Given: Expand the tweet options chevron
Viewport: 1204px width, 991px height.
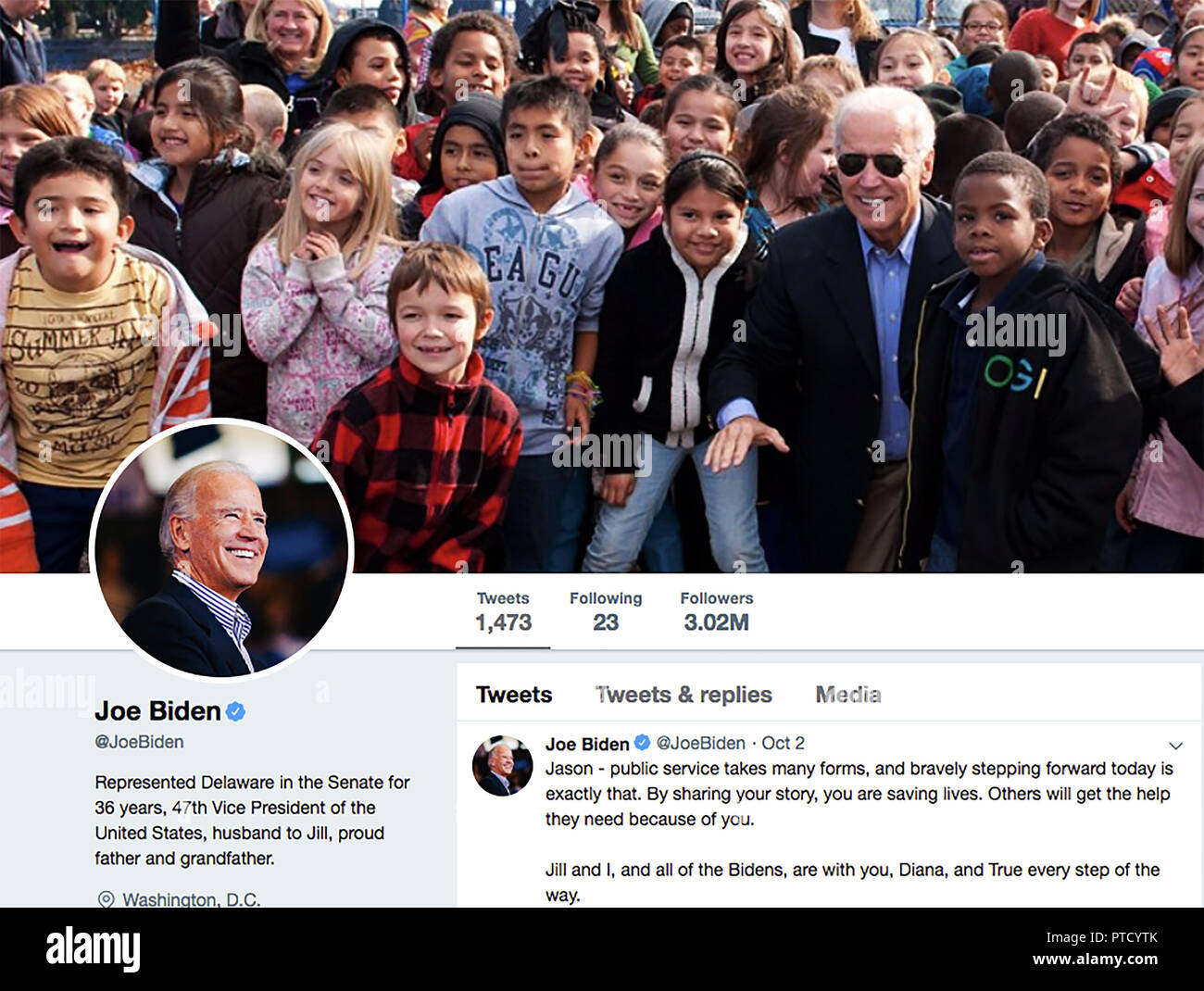Looking at the screenshot, I should 1175,746.
